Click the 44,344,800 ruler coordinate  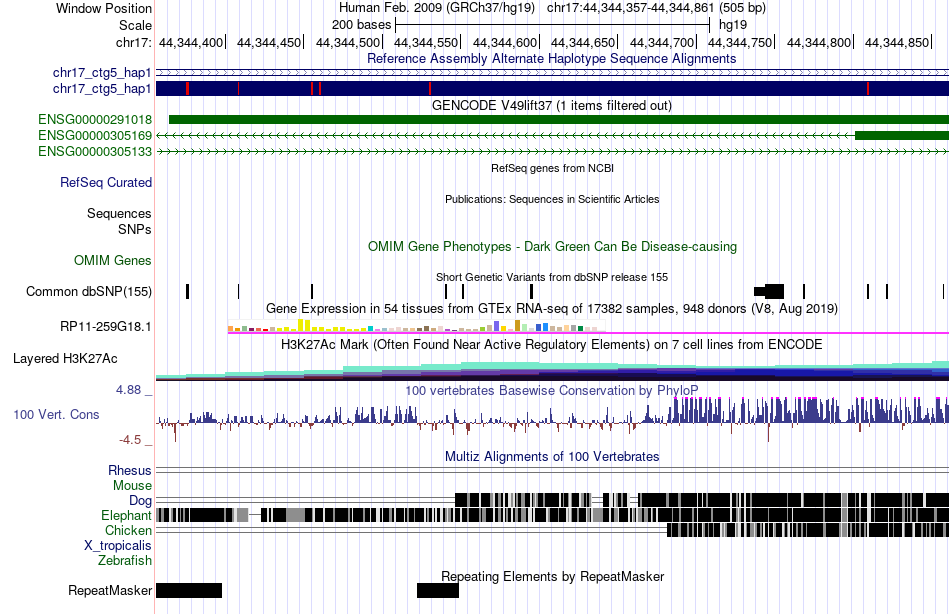tap(819, 42)
